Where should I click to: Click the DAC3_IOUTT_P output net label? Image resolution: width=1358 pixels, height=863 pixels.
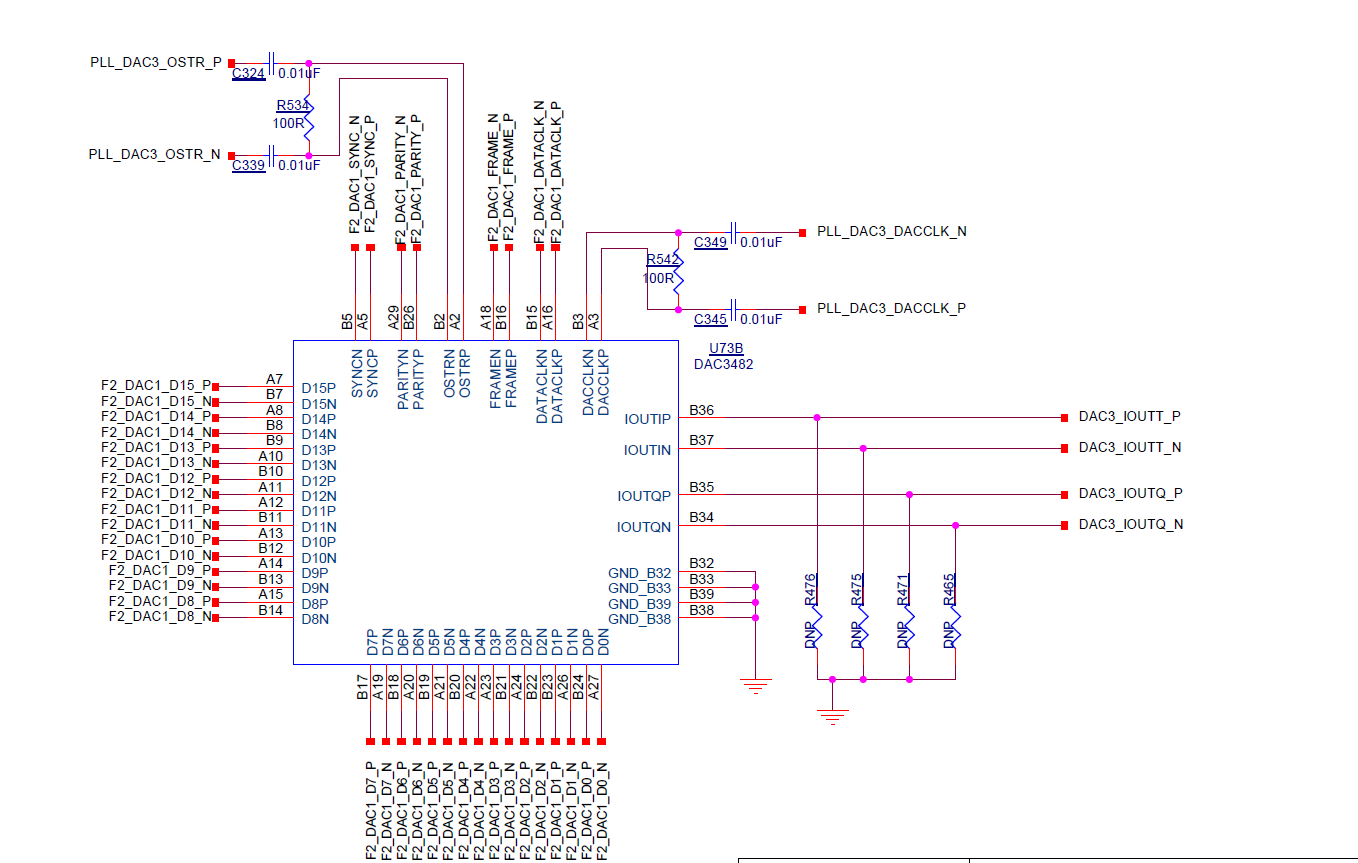point(1130,416)
